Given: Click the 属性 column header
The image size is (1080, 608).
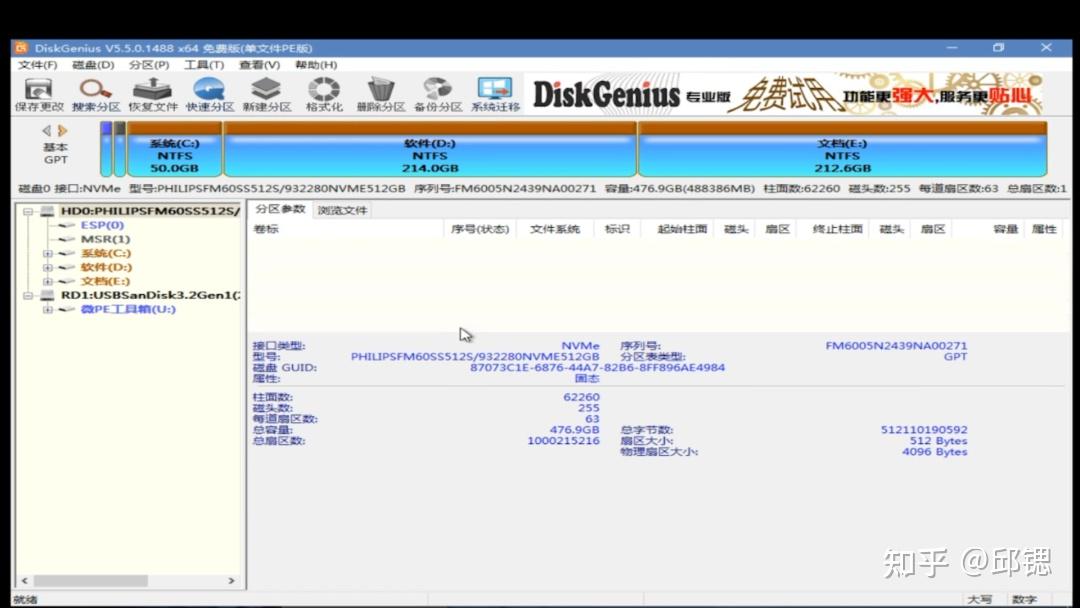Looking at the screenshot, I should (1044, 229).
